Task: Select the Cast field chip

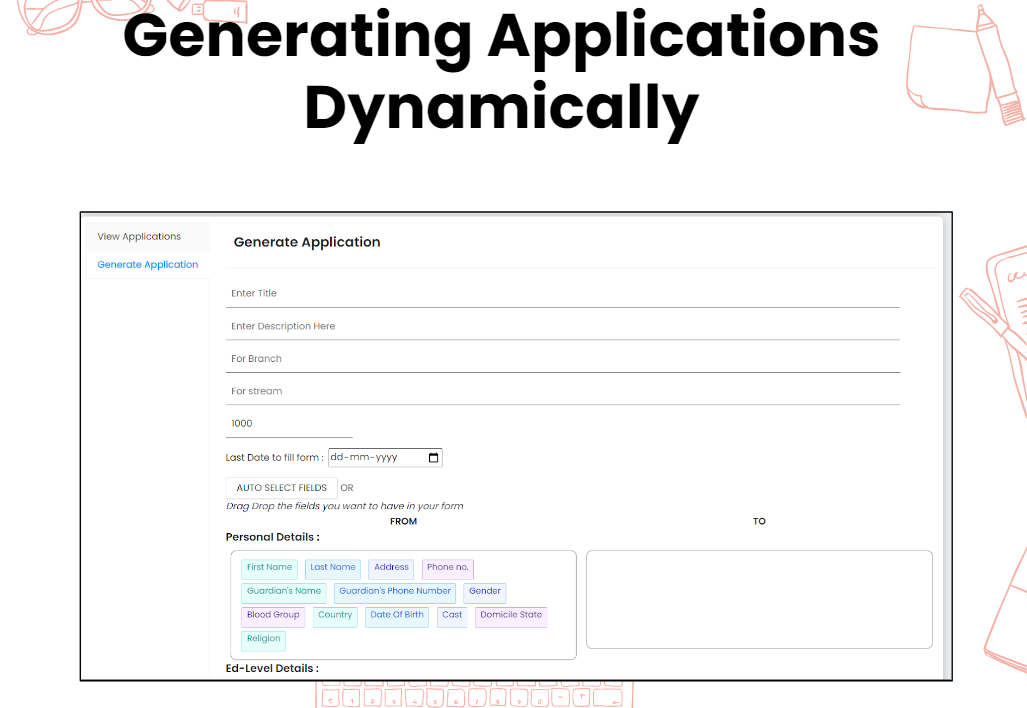Action: click(x=452, y=616)
